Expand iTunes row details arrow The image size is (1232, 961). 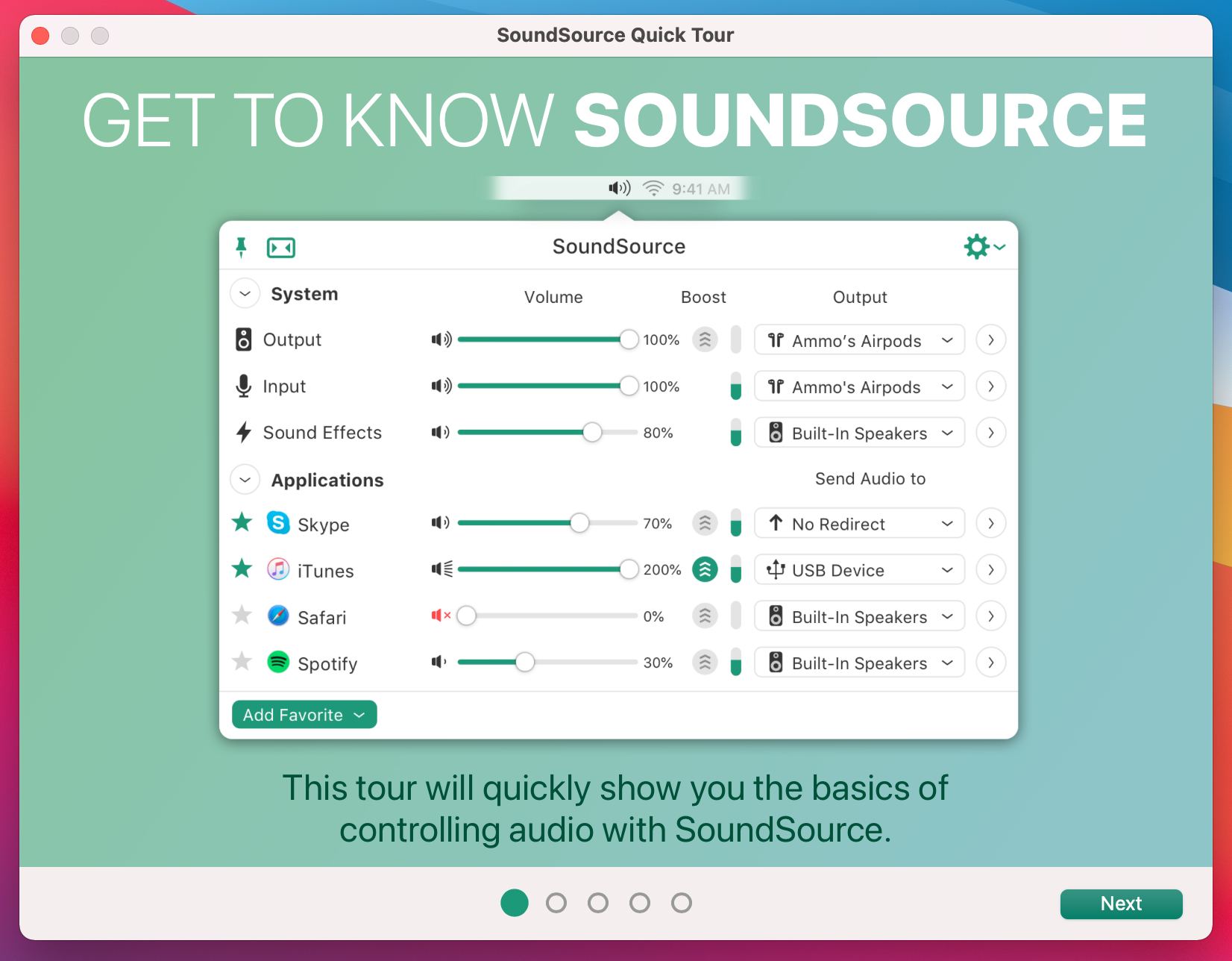(x=991, y=569)
